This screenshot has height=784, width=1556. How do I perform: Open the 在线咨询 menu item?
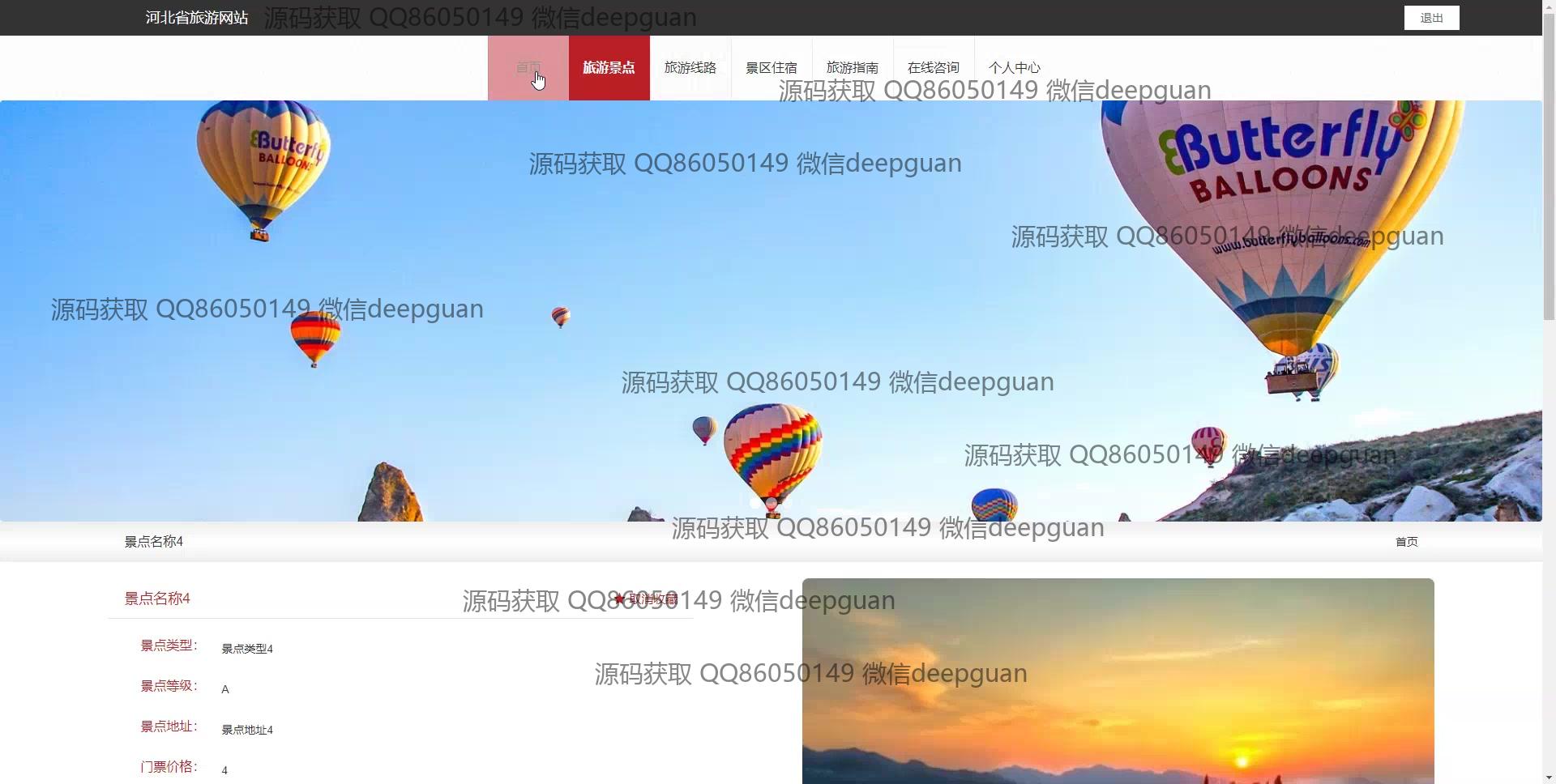933,68
